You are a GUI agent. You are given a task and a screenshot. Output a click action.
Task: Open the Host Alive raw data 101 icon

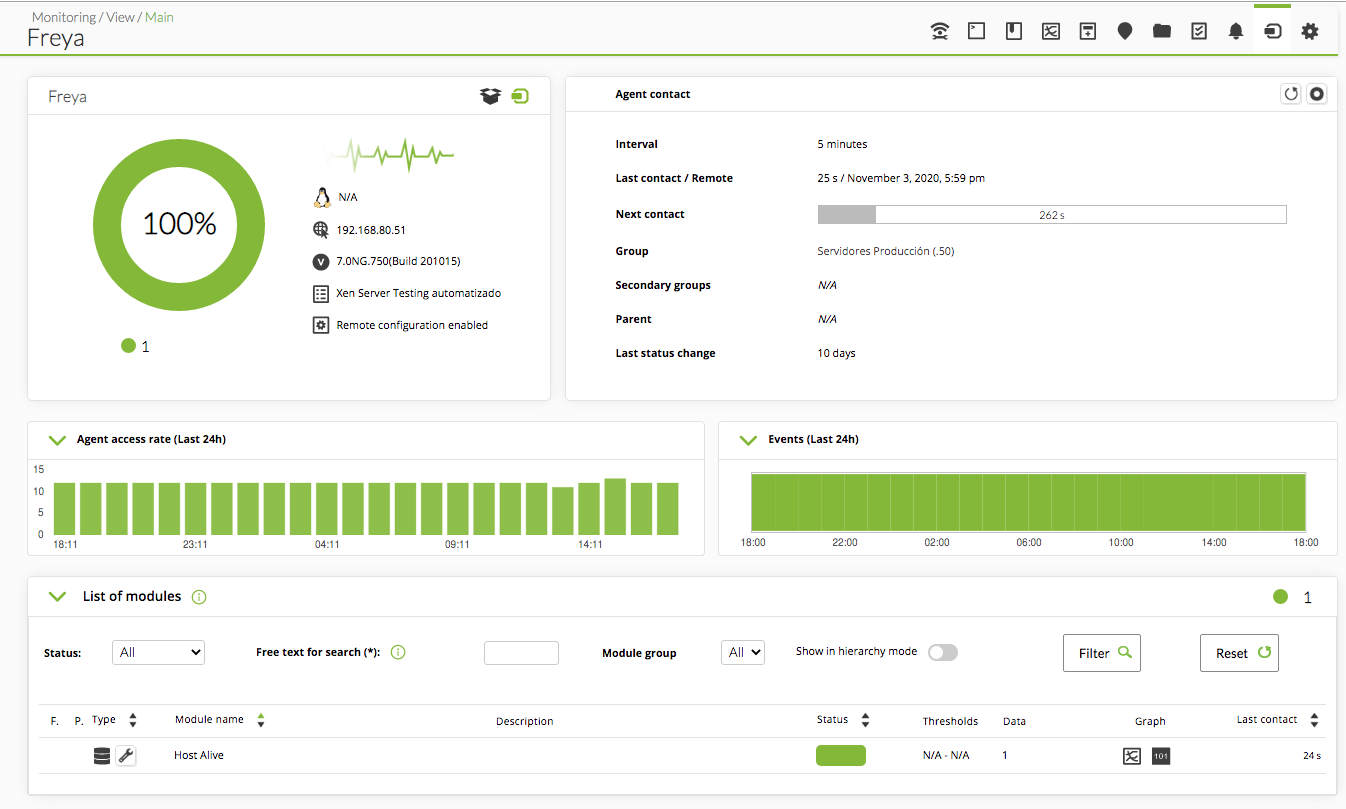[x=1161, y=756]
